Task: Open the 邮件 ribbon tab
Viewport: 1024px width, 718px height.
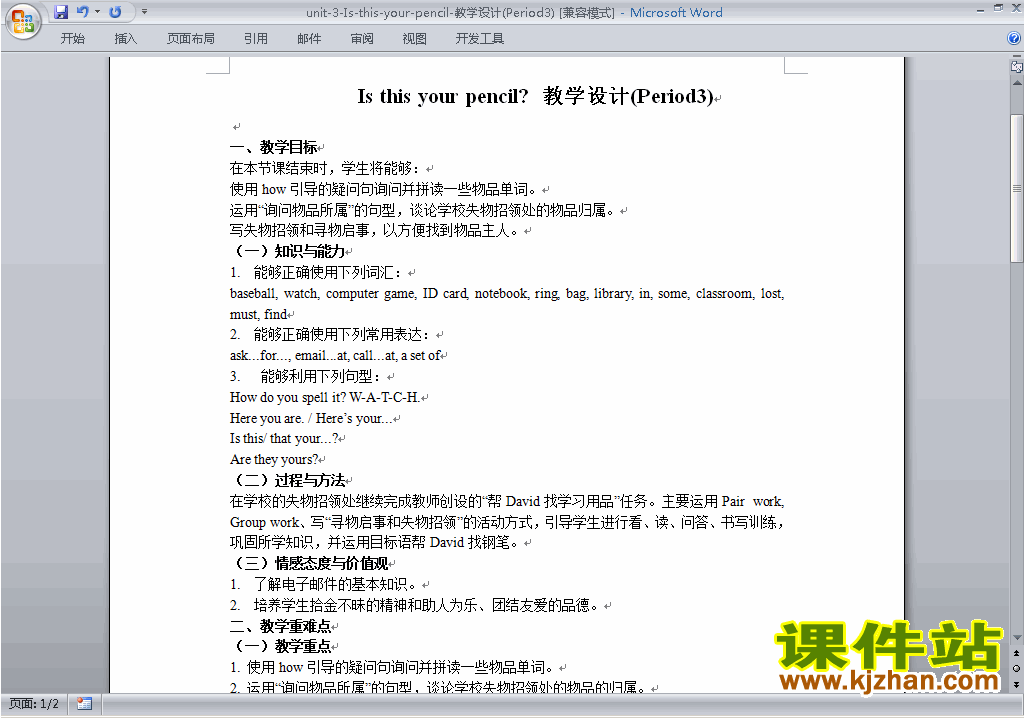Action: [309, 39]
